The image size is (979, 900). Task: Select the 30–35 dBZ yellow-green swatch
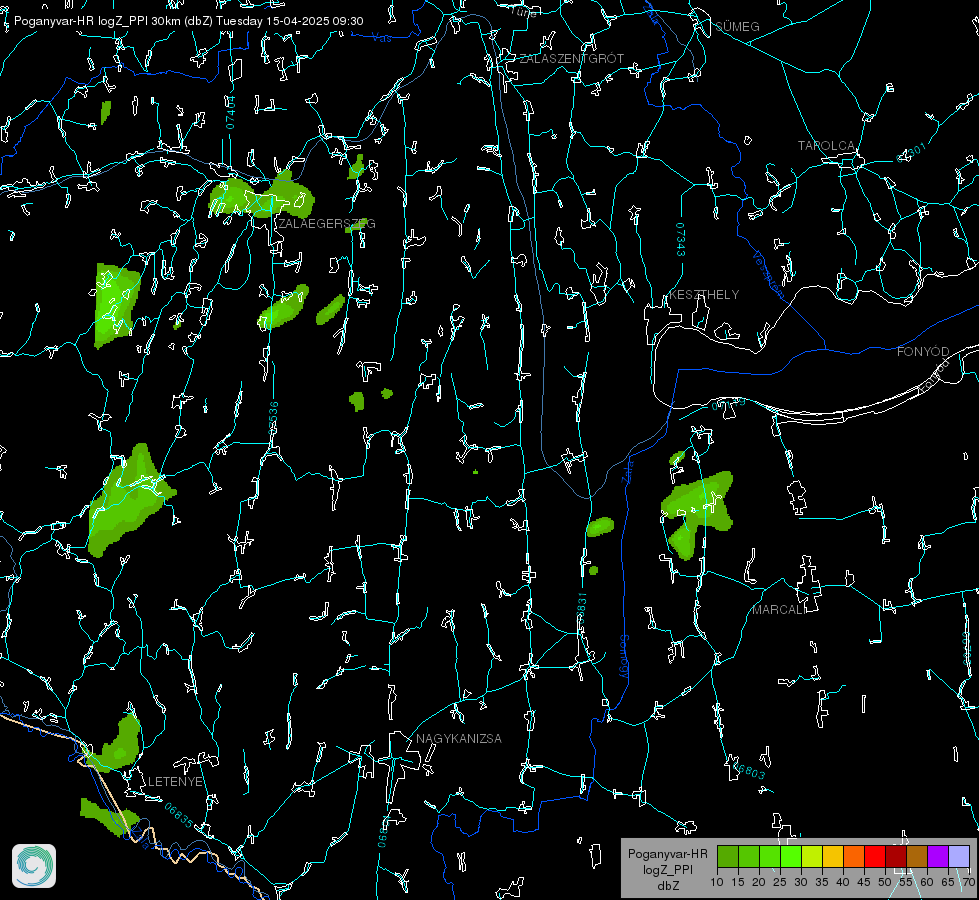tap(812, 856)
